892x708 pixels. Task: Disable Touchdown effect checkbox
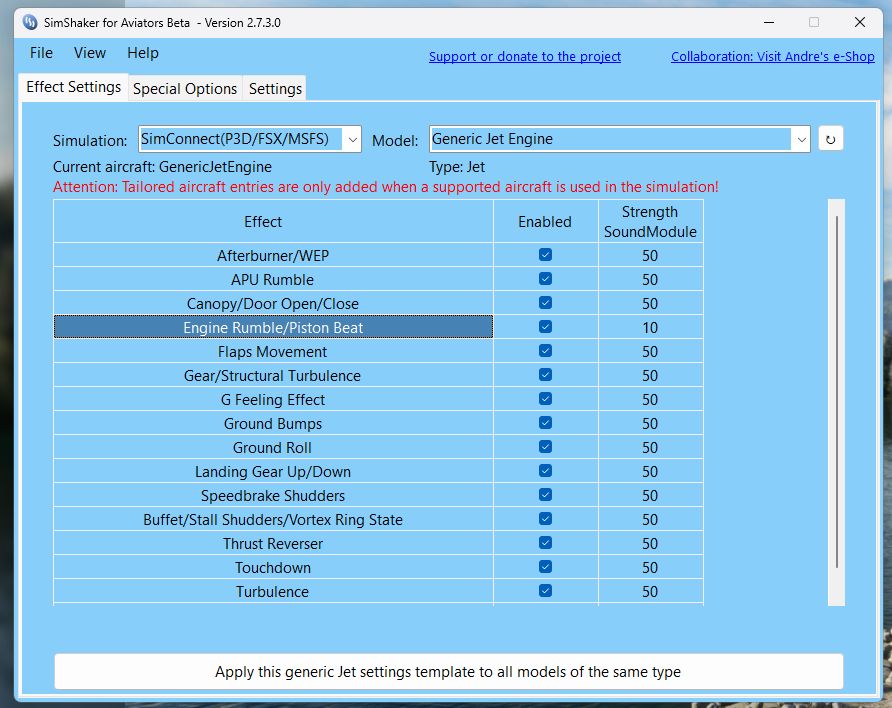pos(545,567)
